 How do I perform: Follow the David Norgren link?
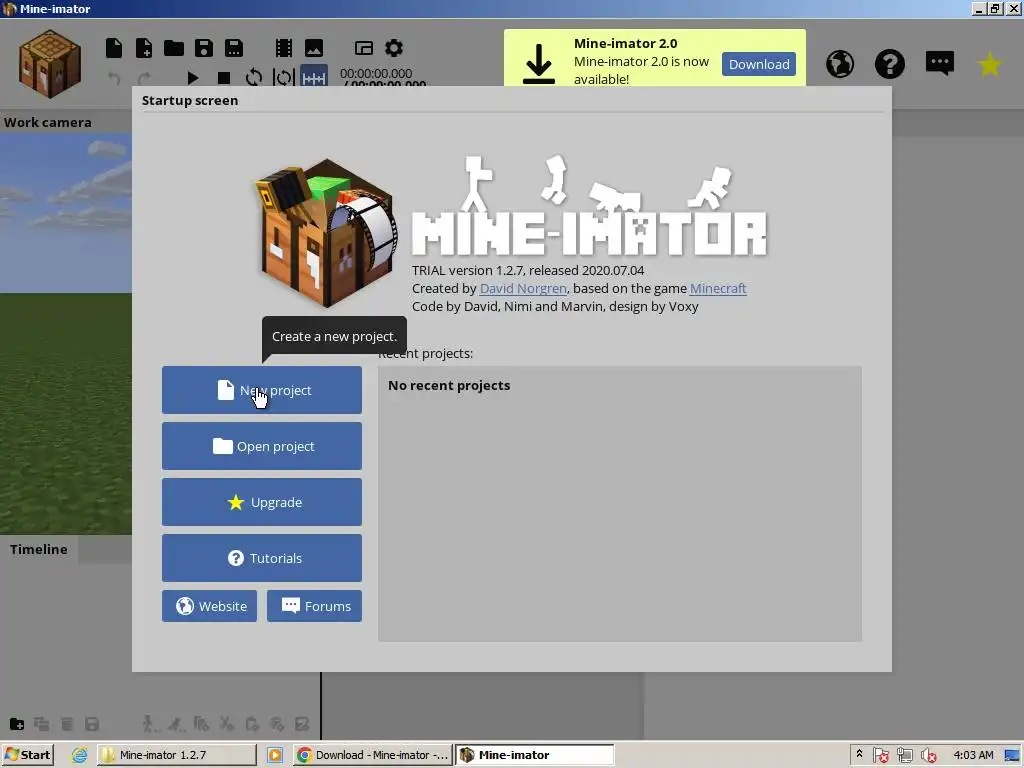(523, 289)
